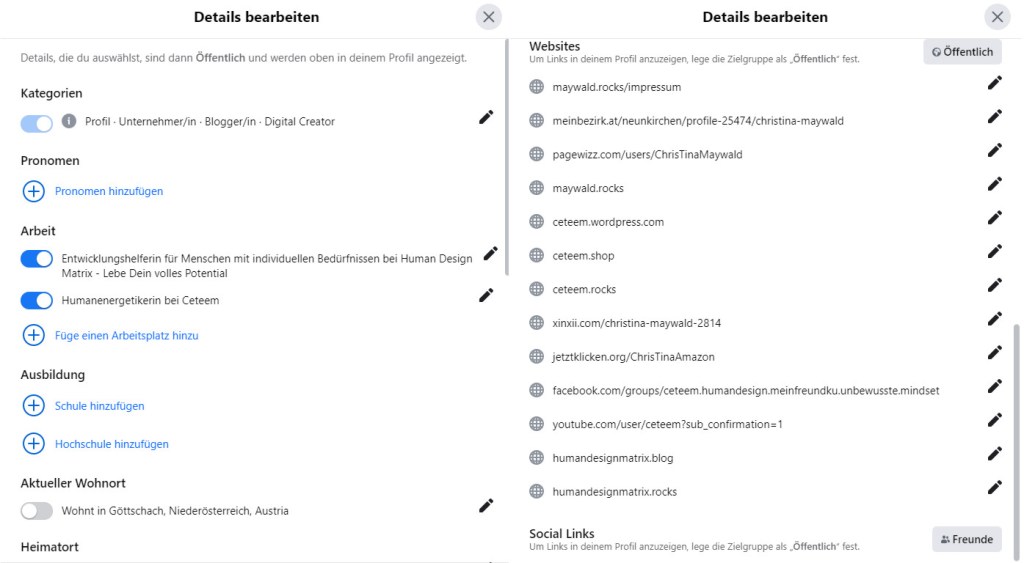Edit the youtube.com/user/ceteem link

pos(994,419)
